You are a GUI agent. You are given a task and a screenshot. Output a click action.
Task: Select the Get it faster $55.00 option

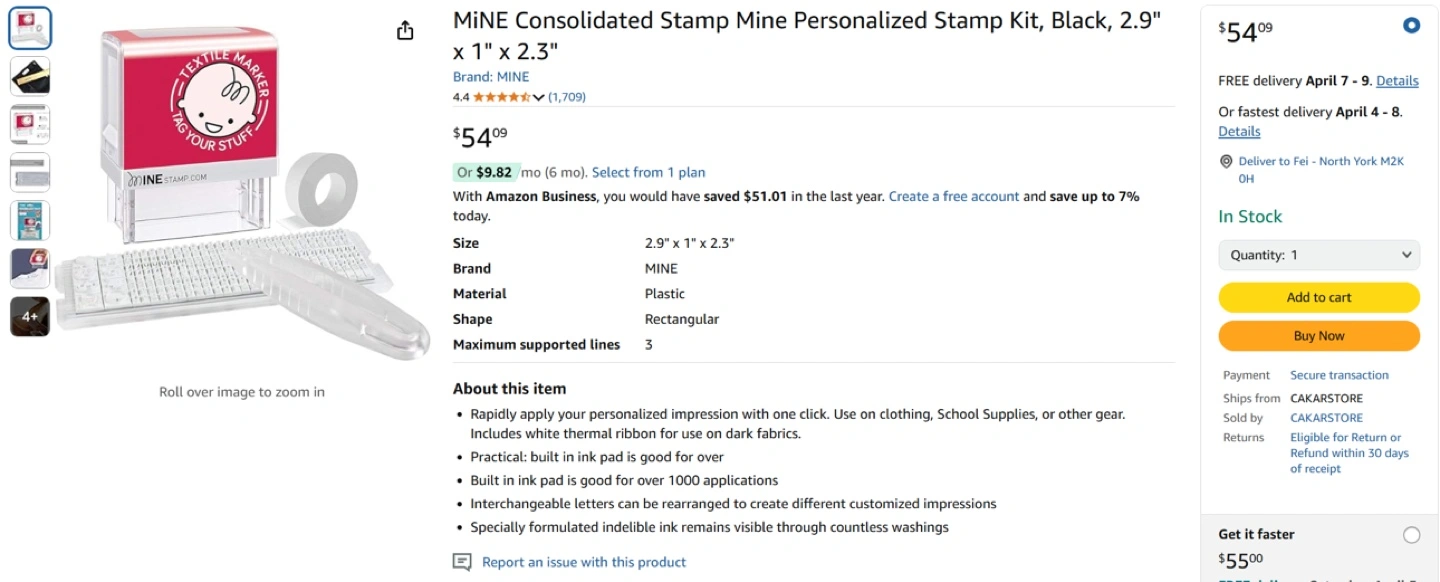point(1411,535)
